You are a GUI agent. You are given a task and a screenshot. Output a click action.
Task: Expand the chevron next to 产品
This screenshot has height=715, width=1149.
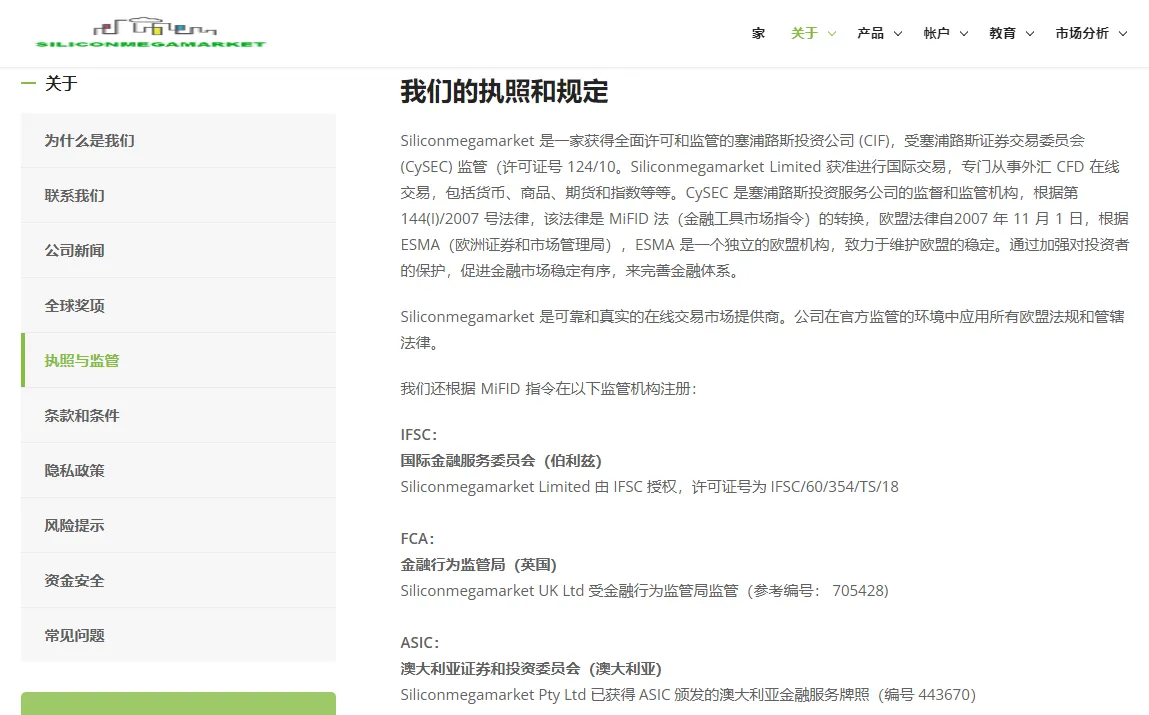click(x=898, y=34)
